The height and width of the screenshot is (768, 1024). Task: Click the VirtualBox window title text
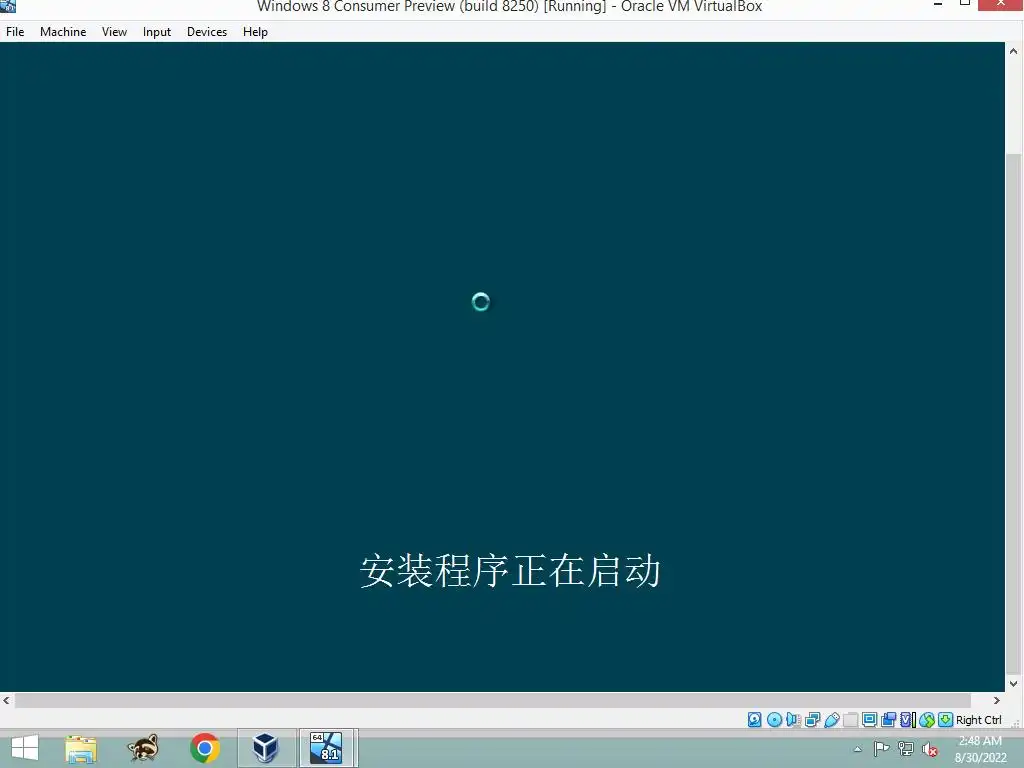[509, 7]
